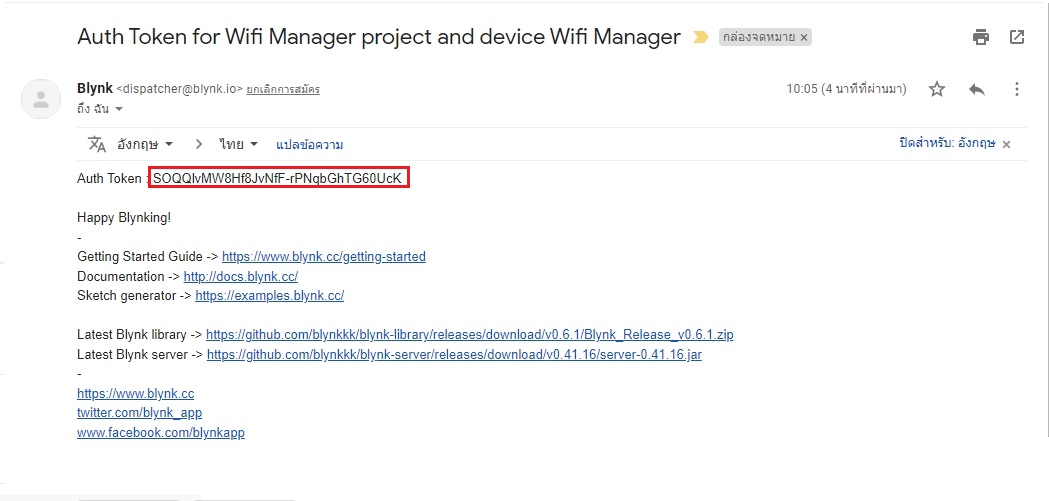Click the dispatcher@blynk.io address
The image size is (1049, 501).
click(x=179, y=89)
